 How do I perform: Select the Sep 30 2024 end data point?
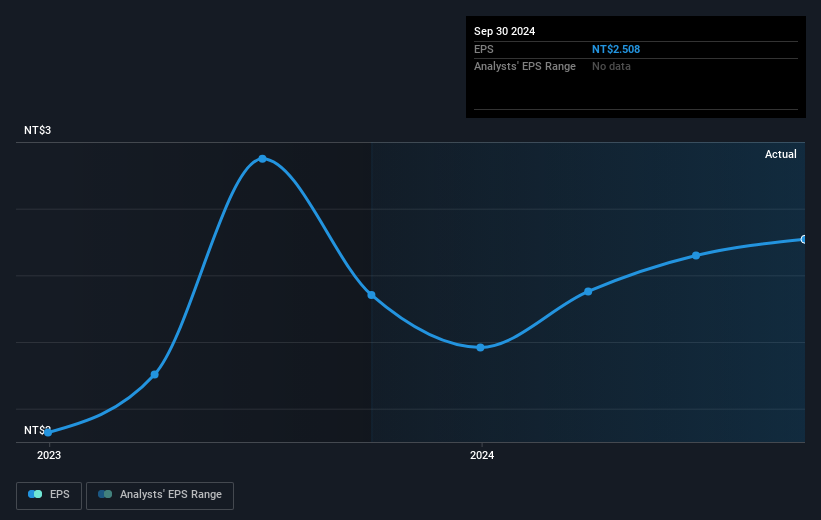[x=804, y=239]
